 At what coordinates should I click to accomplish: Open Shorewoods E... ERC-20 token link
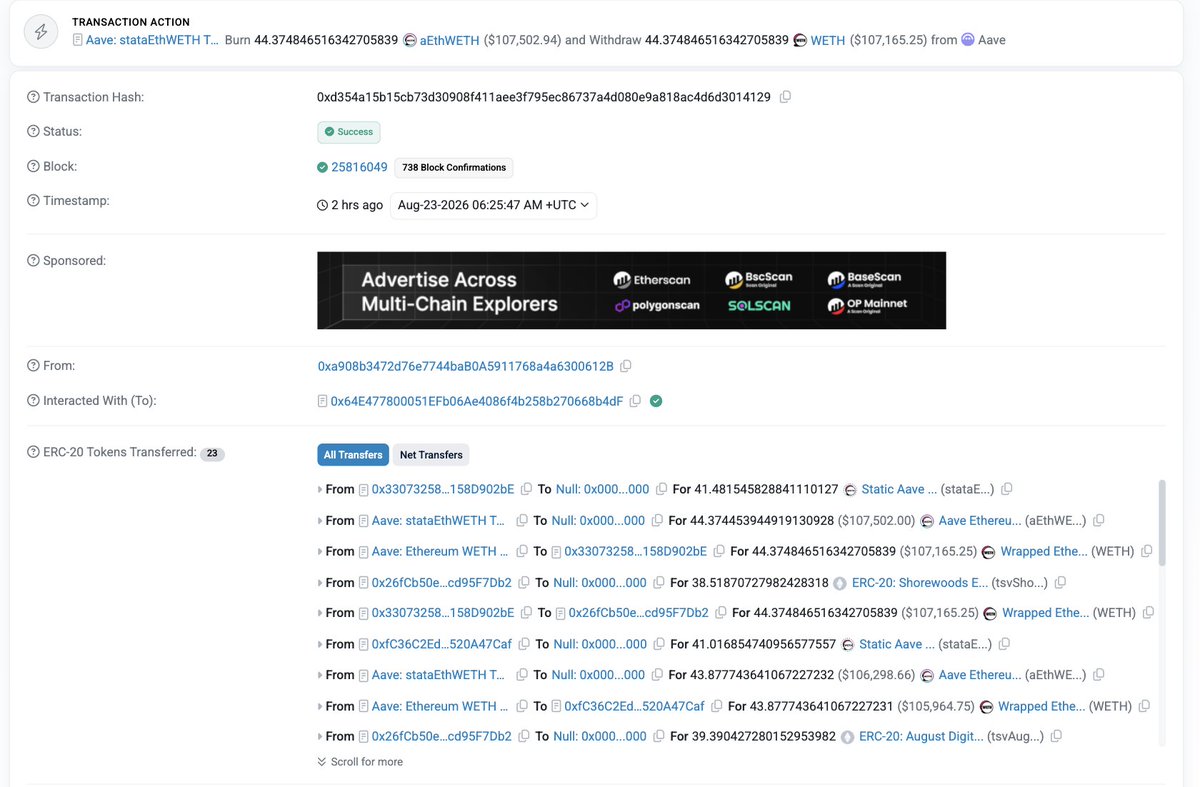coord(919,582)
